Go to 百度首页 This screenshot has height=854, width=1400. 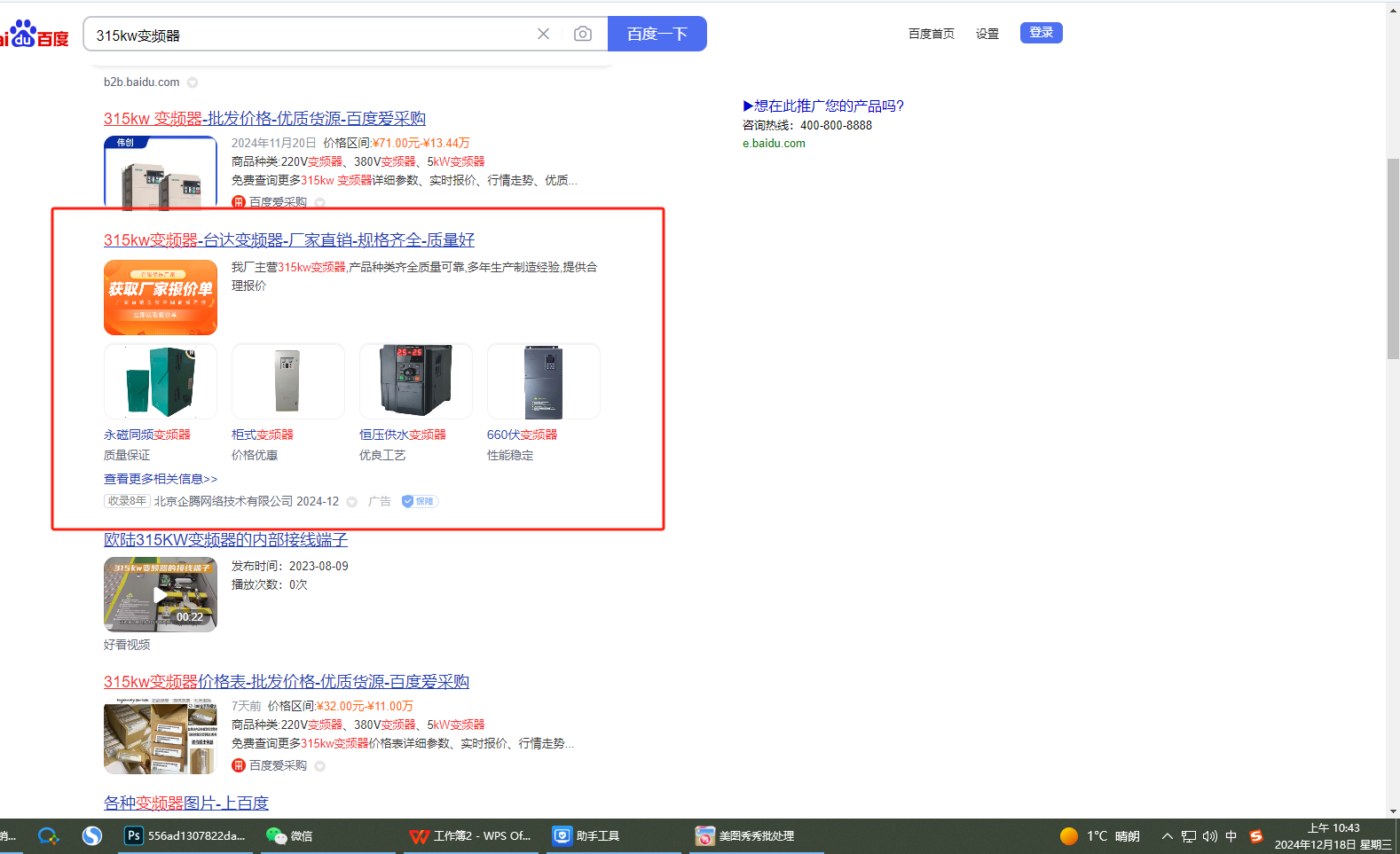[x=932, y=34]
